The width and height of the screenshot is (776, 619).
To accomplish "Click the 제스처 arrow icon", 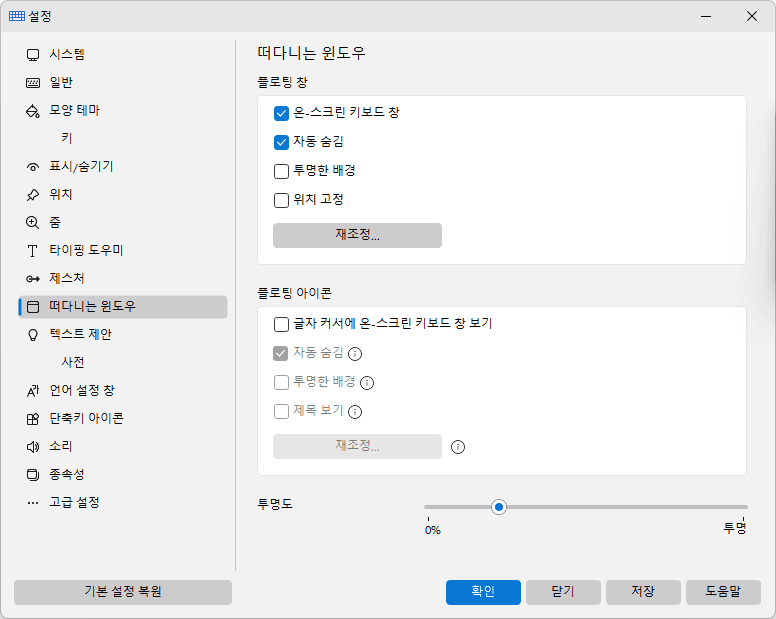I will tap(33, 279).
